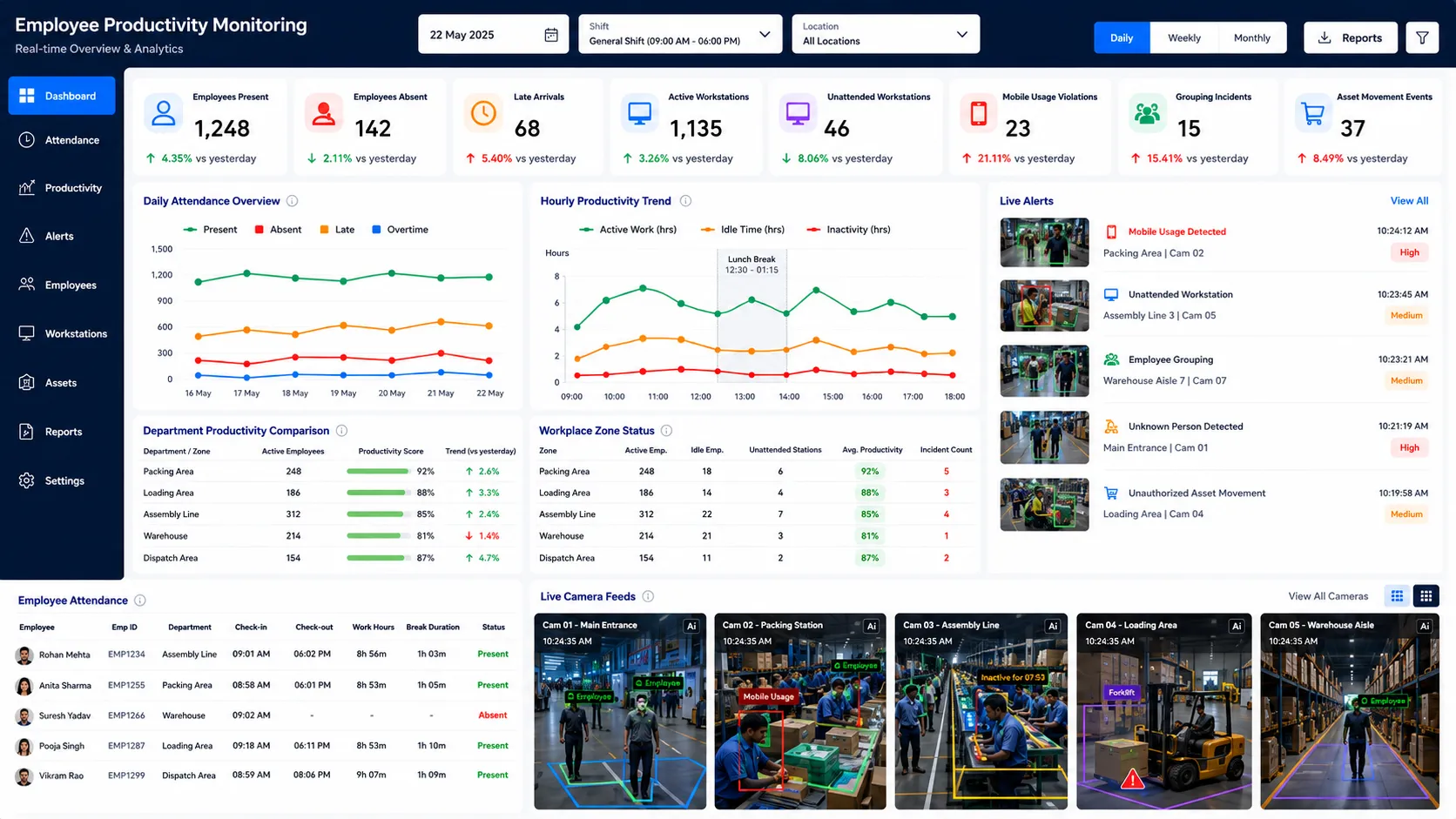
Task: Click Rohan Mehta's avatar
Action: coord(24,655)
